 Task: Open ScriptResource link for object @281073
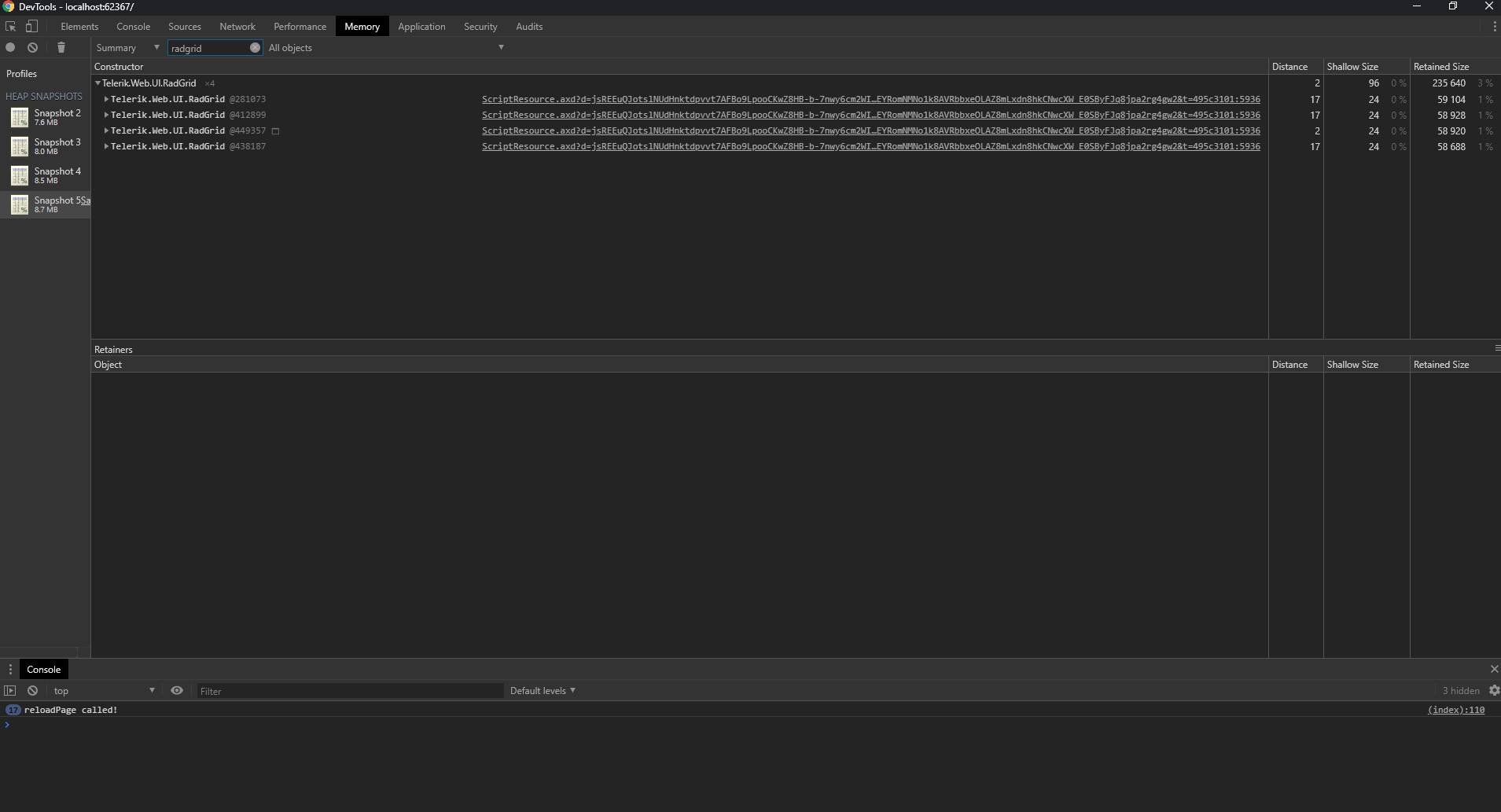(871, 100)
